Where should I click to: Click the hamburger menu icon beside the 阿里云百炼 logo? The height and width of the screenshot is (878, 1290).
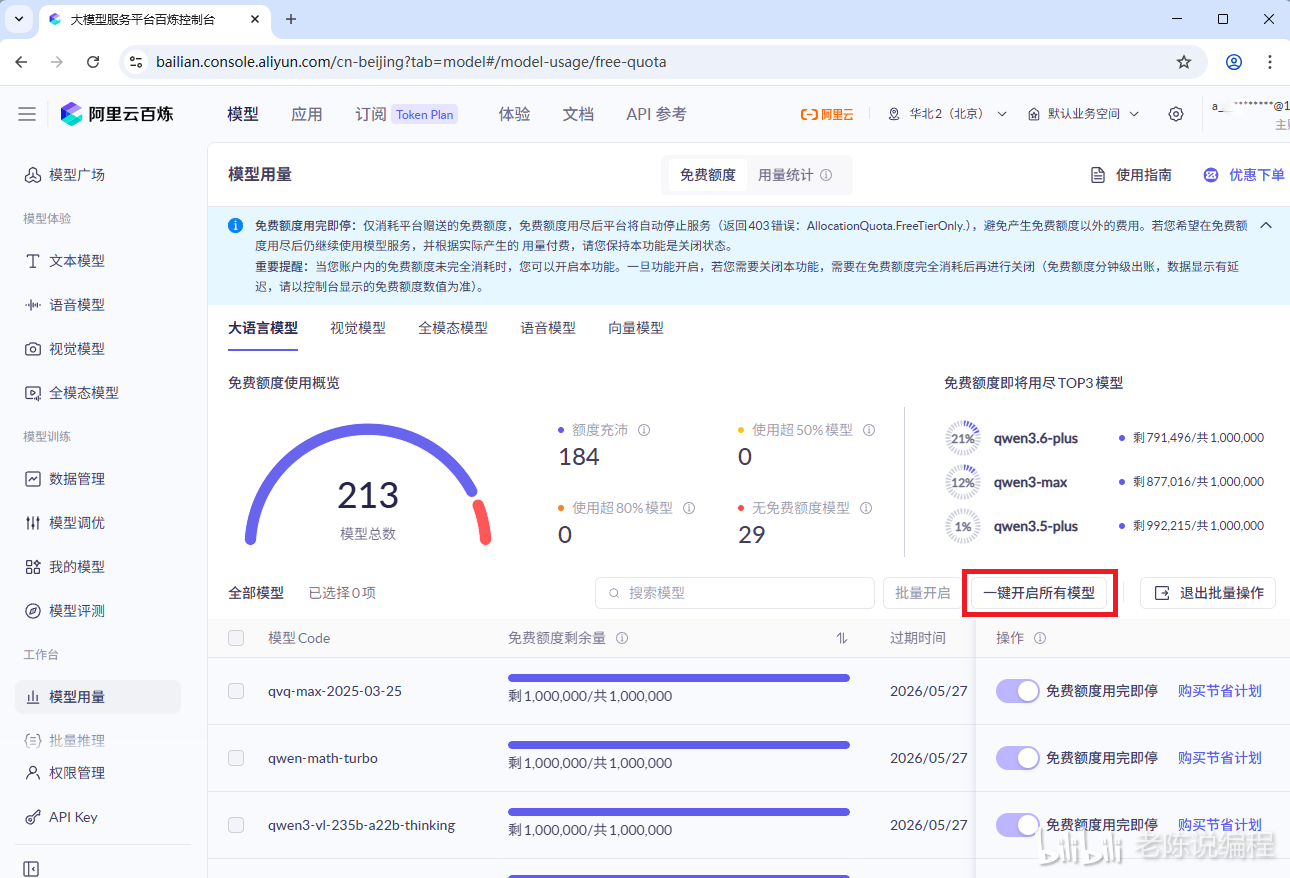(27, 114)
